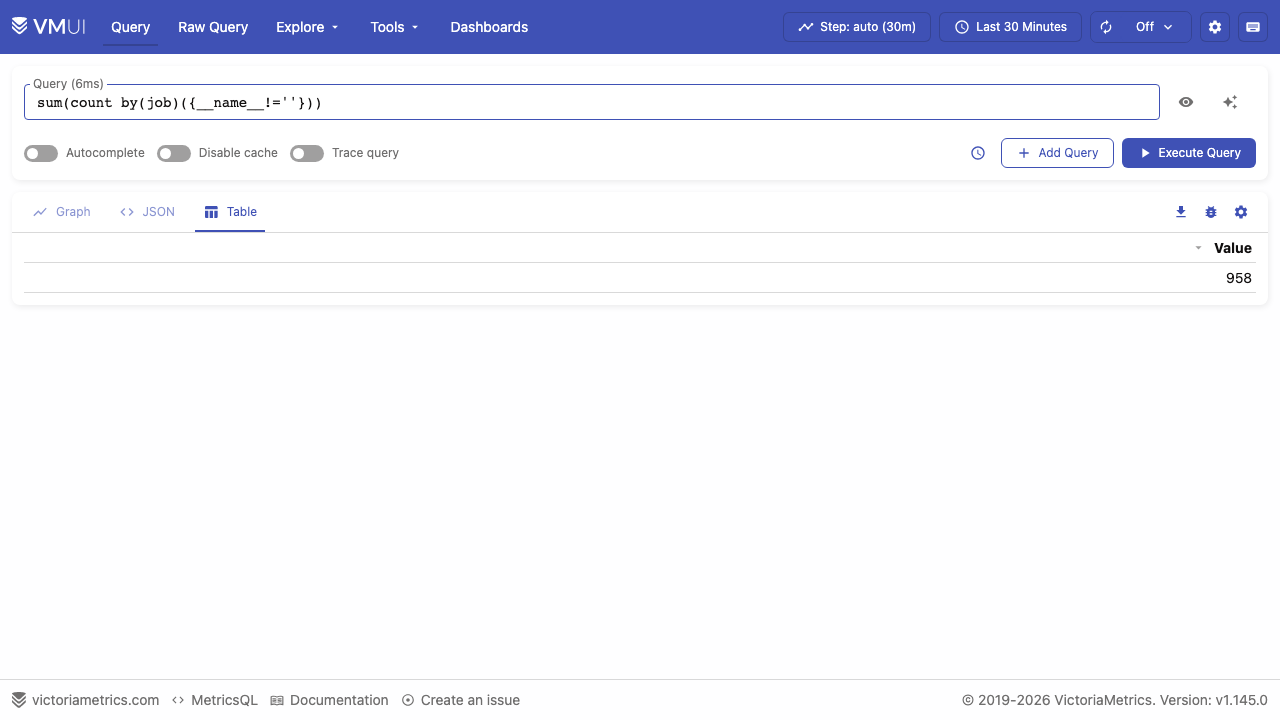Viewport: 1280px width, 720px height.
Task: Click the debug bug icon
Action: pyautogui.click(x=1211, y=212)
